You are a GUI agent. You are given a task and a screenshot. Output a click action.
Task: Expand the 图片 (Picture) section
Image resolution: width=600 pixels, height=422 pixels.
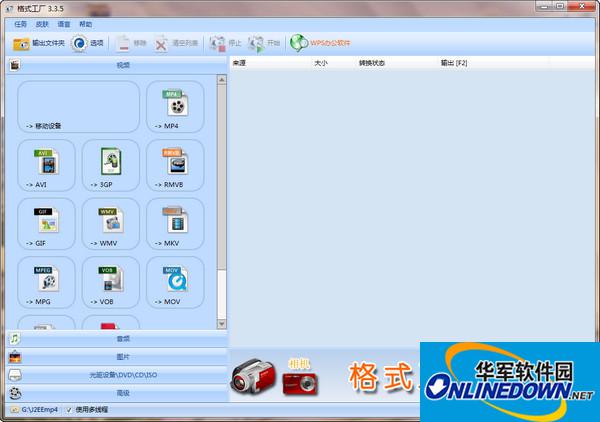121,357
